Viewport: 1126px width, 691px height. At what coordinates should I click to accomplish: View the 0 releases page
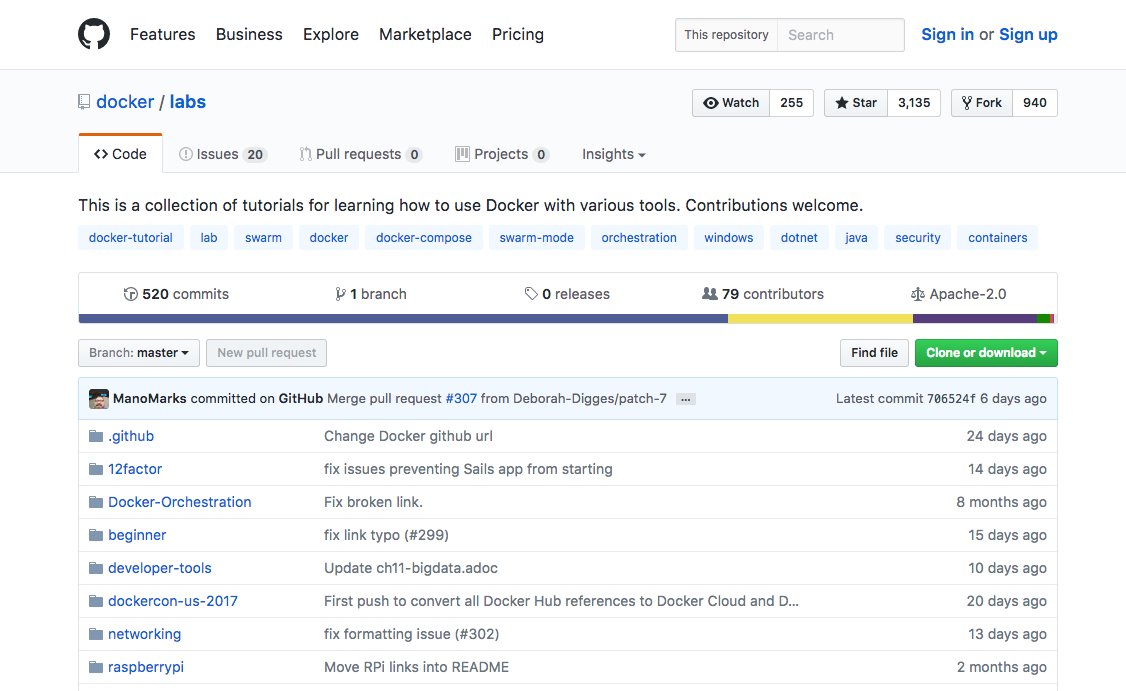(567, 294)
